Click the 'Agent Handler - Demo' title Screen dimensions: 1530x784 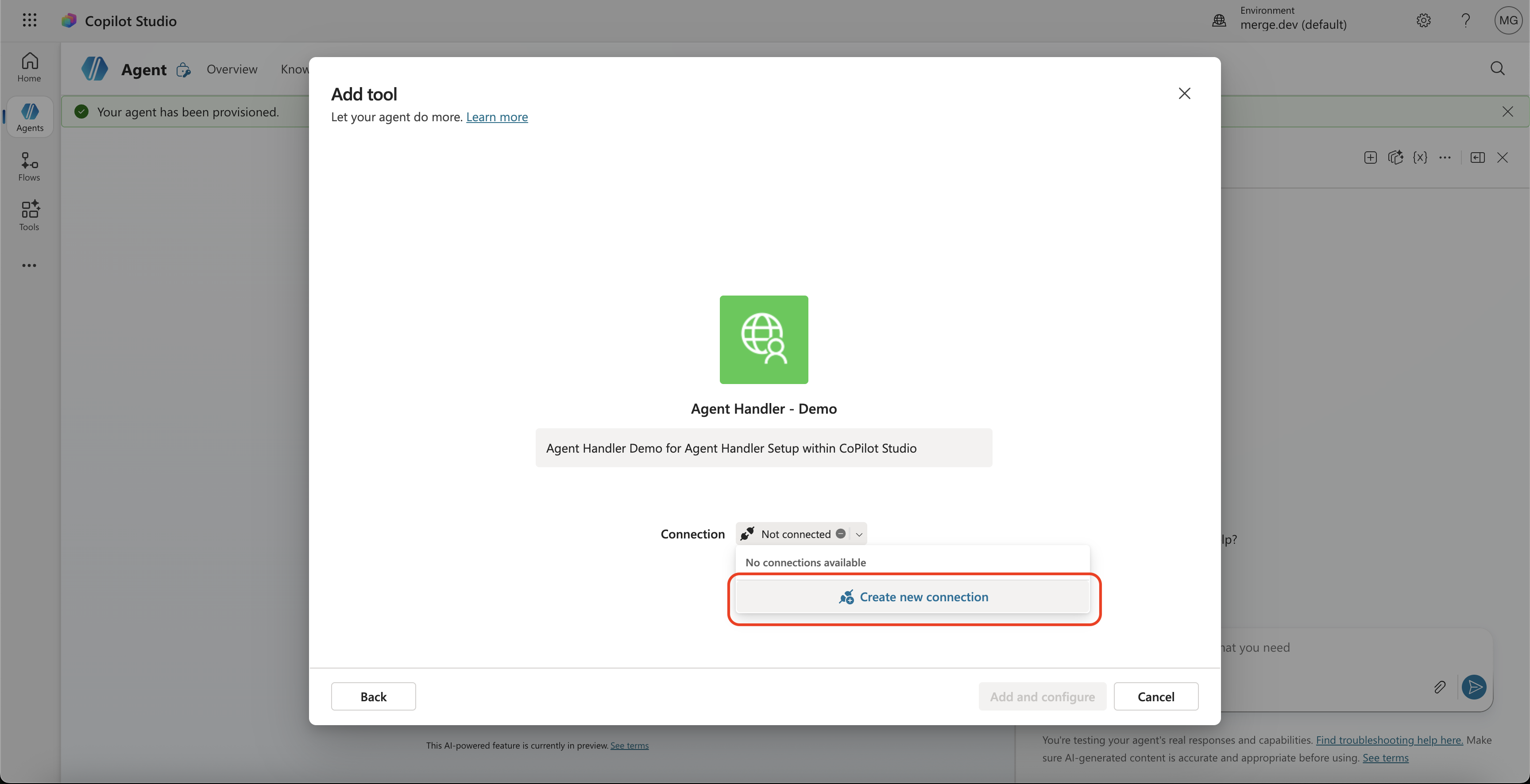(764, 408)
